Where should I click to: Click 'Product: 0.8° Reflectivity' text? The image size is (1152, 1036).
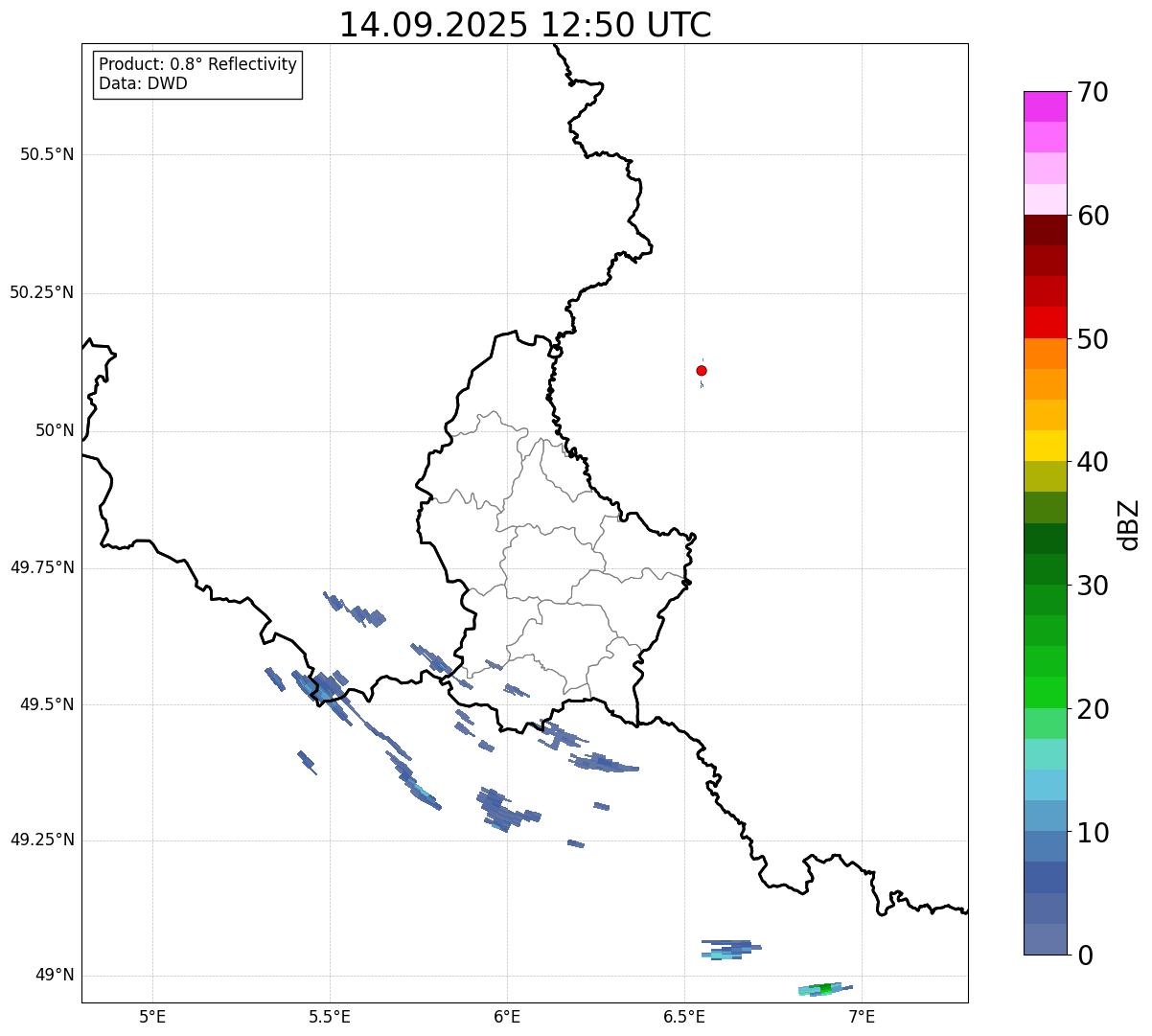click(x=198, y=64)
